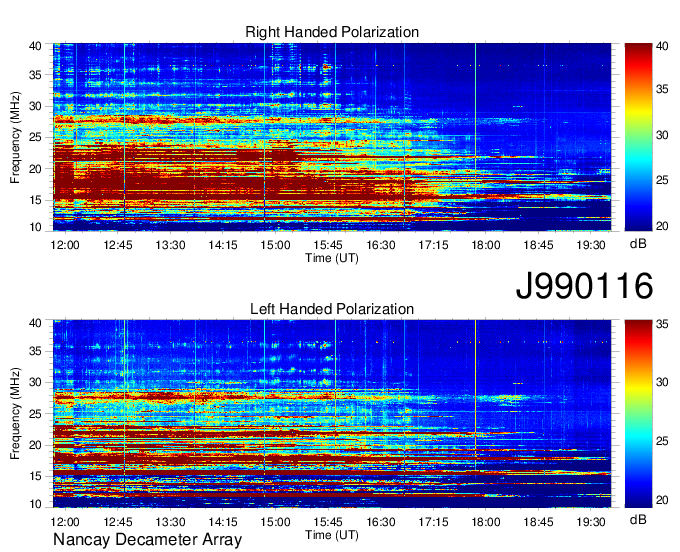Viewport: 680px width, 552px height.
Task: Click the 18:45 tick on Right Handed time axis
Action: coord(538,245)
